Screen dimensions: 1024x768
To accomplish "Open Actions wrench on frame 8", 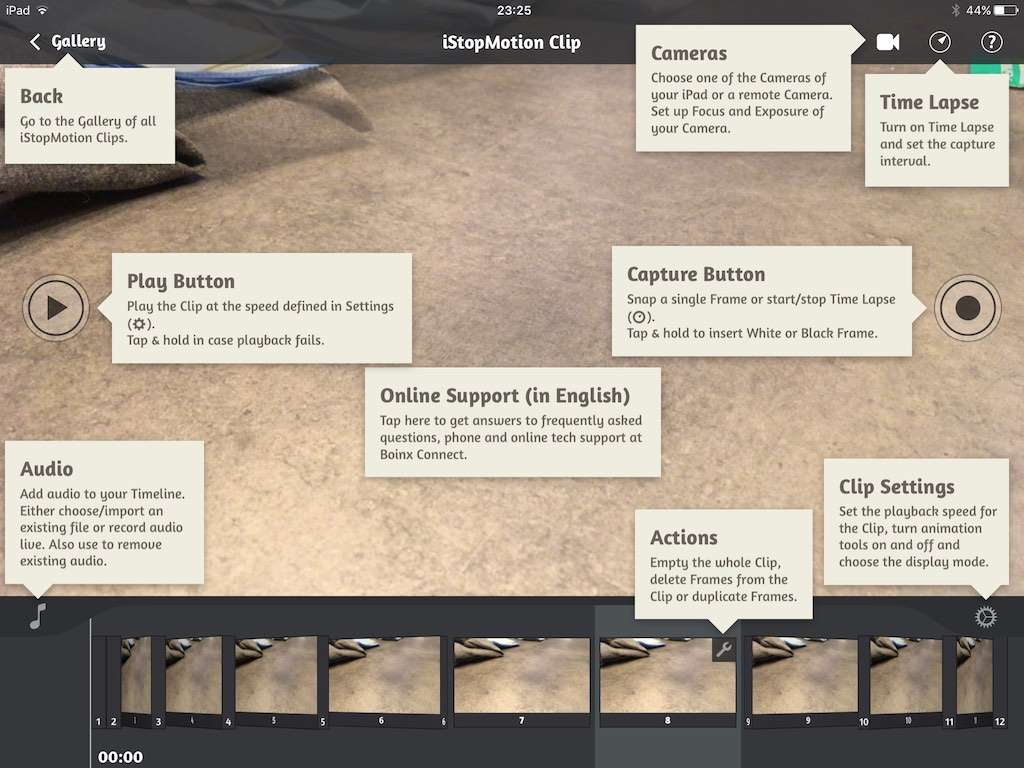I will 724,649.
